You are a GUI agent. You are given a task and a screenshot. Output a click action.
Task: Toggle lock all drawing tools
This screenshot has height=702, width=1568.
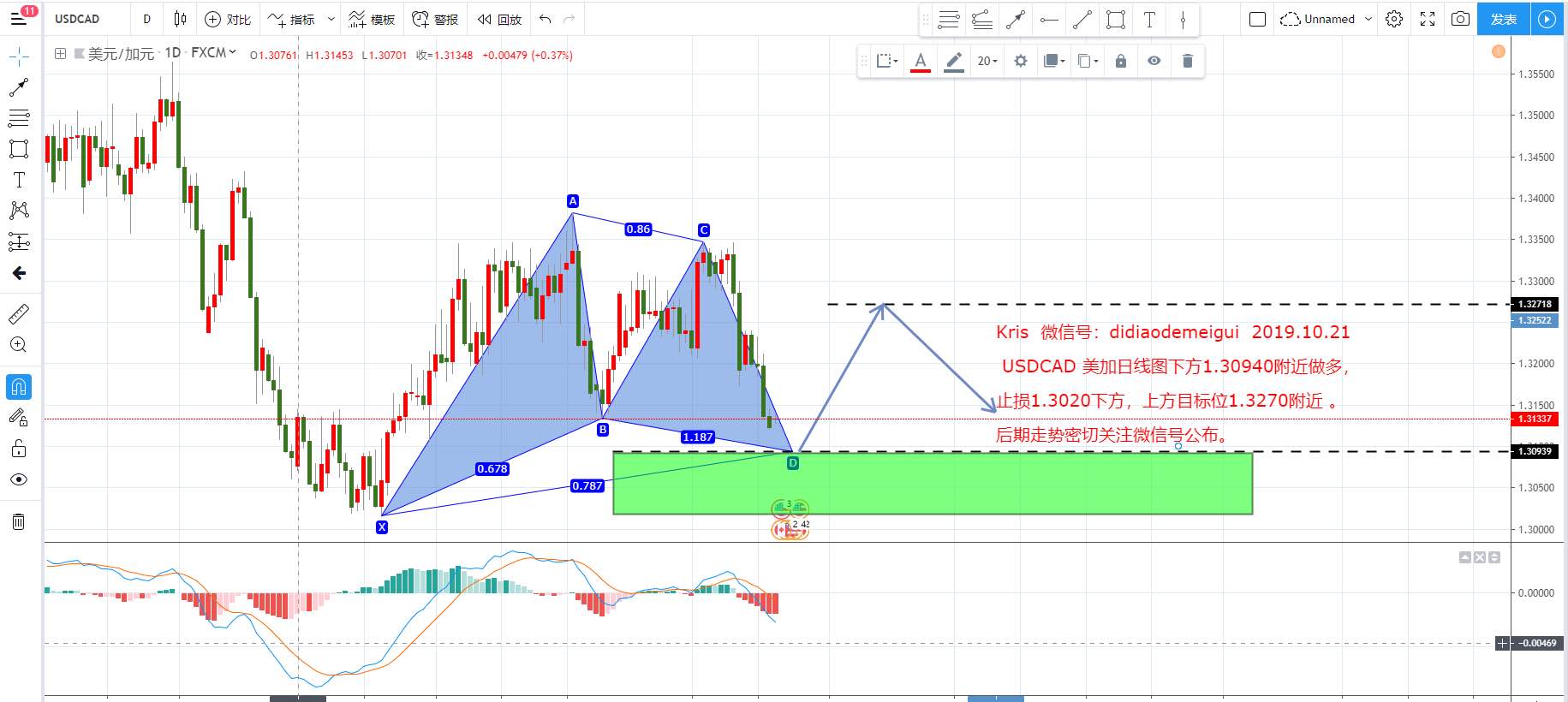point(19,449)
